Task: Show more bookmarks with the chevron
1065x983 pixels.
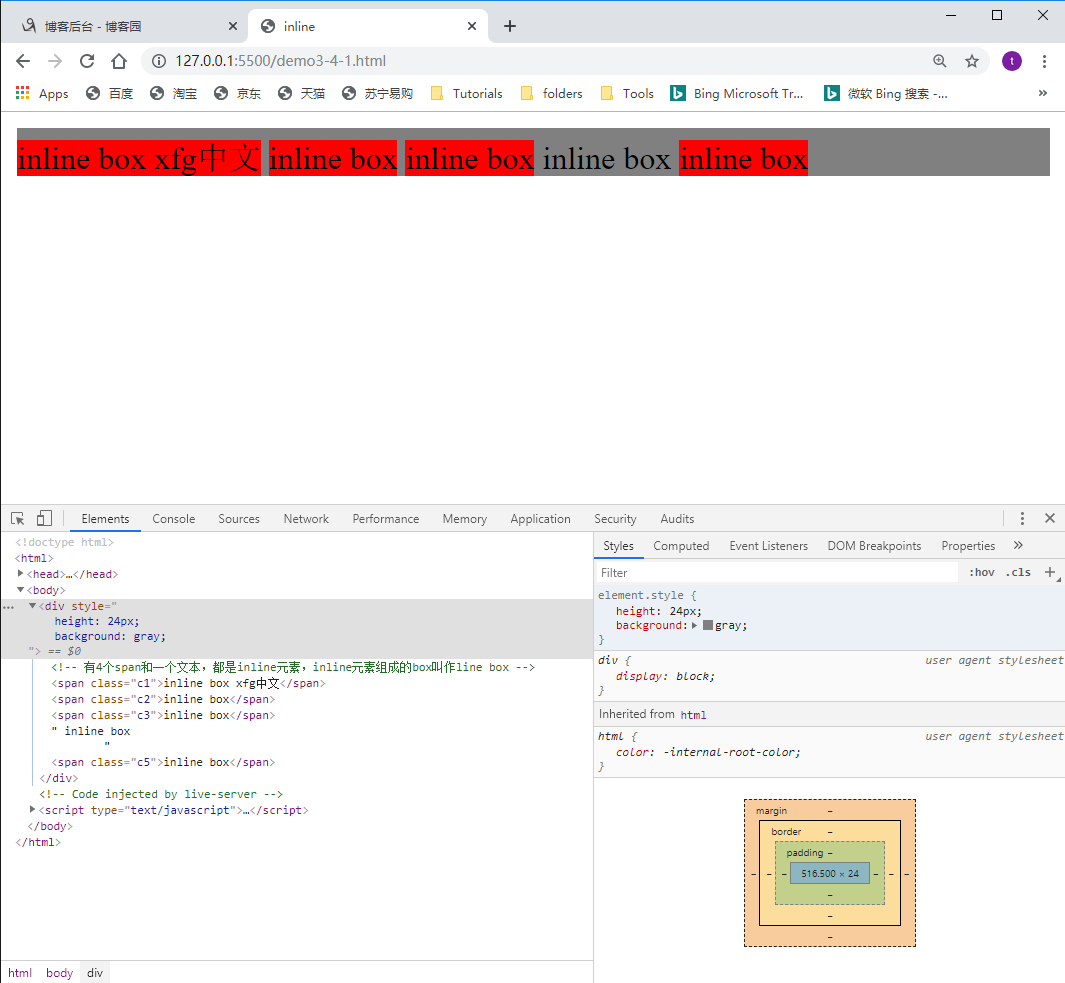Action: coord(1043,93)
